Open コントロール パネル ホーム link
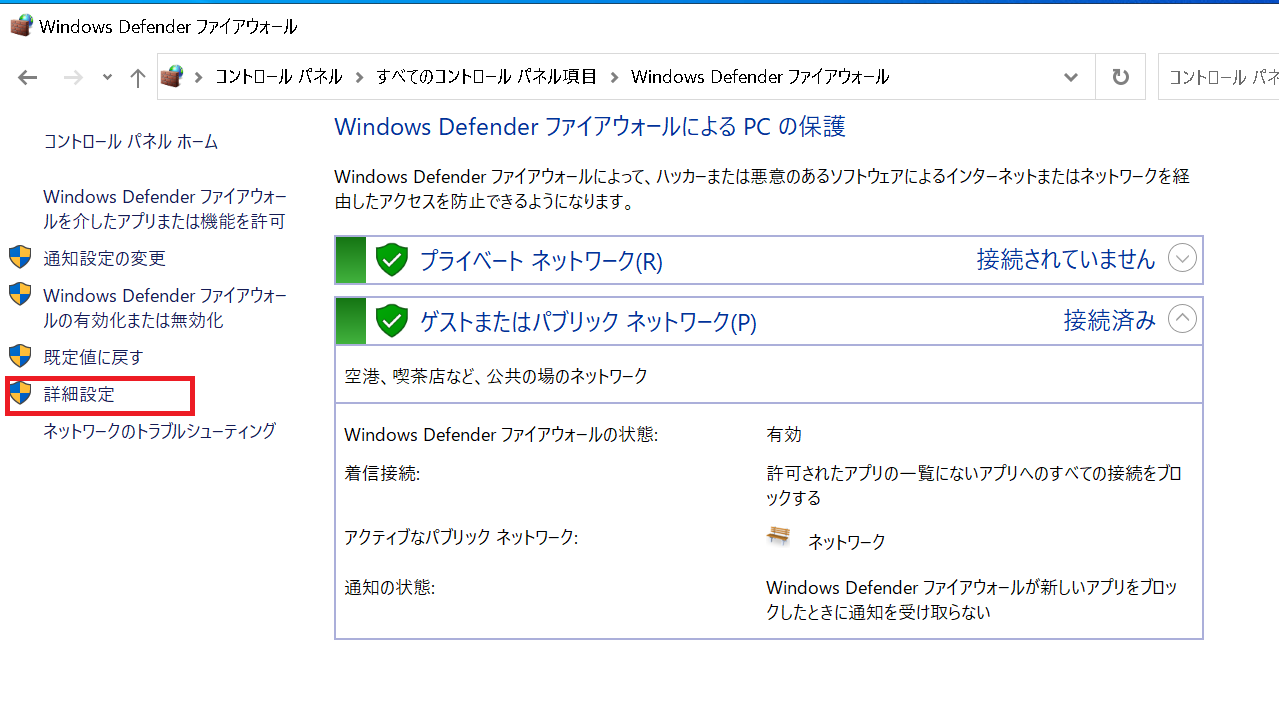The image size is (1279, 701). [130, 142]
